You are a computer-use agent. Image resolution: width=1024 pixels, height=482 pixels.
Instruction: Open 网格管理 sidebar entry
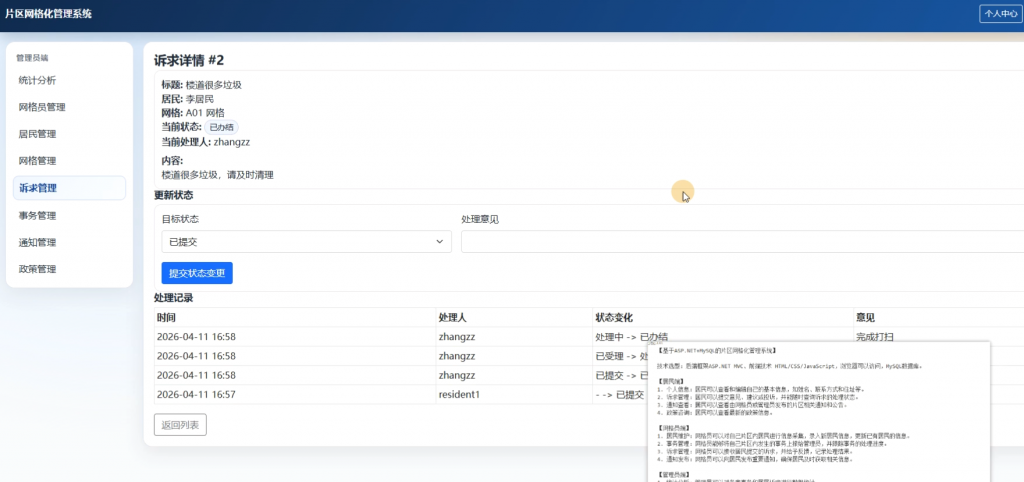coord(69,161)
